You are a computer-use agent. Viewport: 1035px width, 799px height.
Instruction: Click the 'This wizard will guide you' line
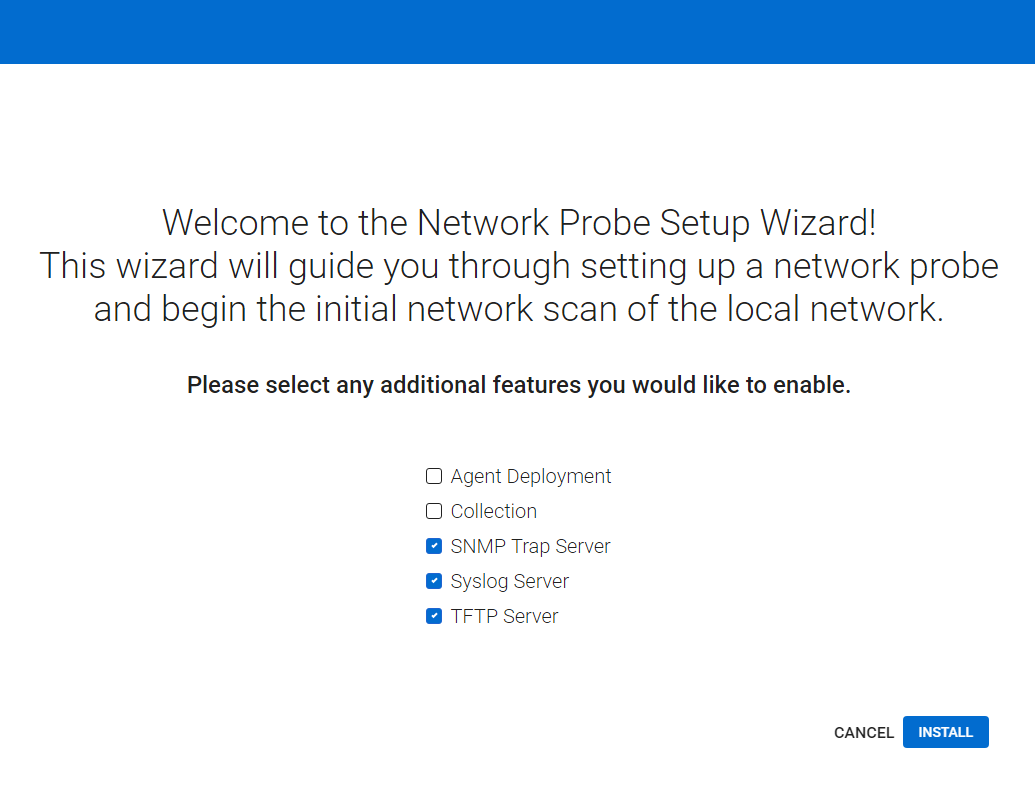(x=518, y=266)
